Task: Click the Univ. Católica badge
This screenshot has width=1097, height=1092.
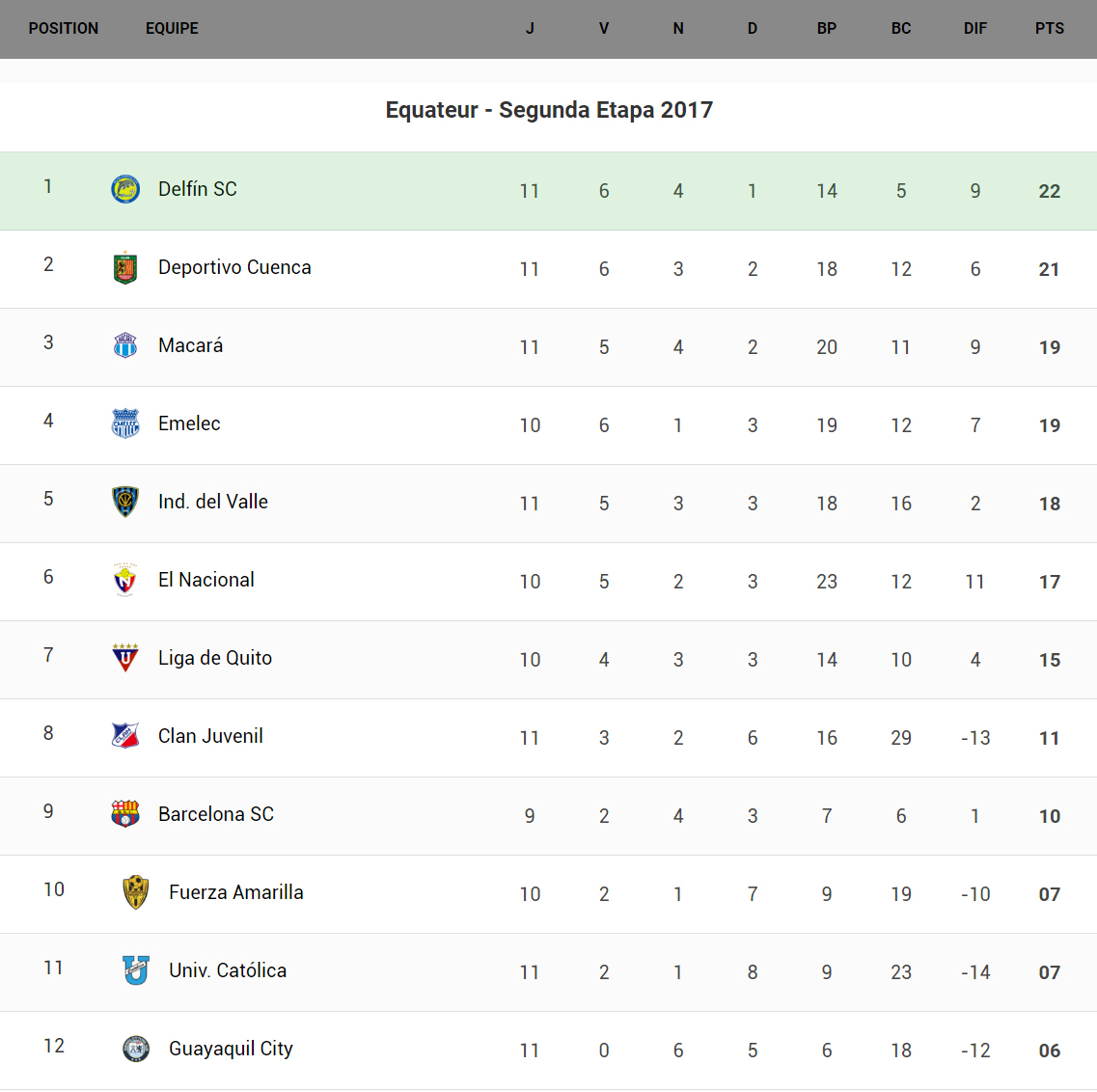Action: pos(136,970)
